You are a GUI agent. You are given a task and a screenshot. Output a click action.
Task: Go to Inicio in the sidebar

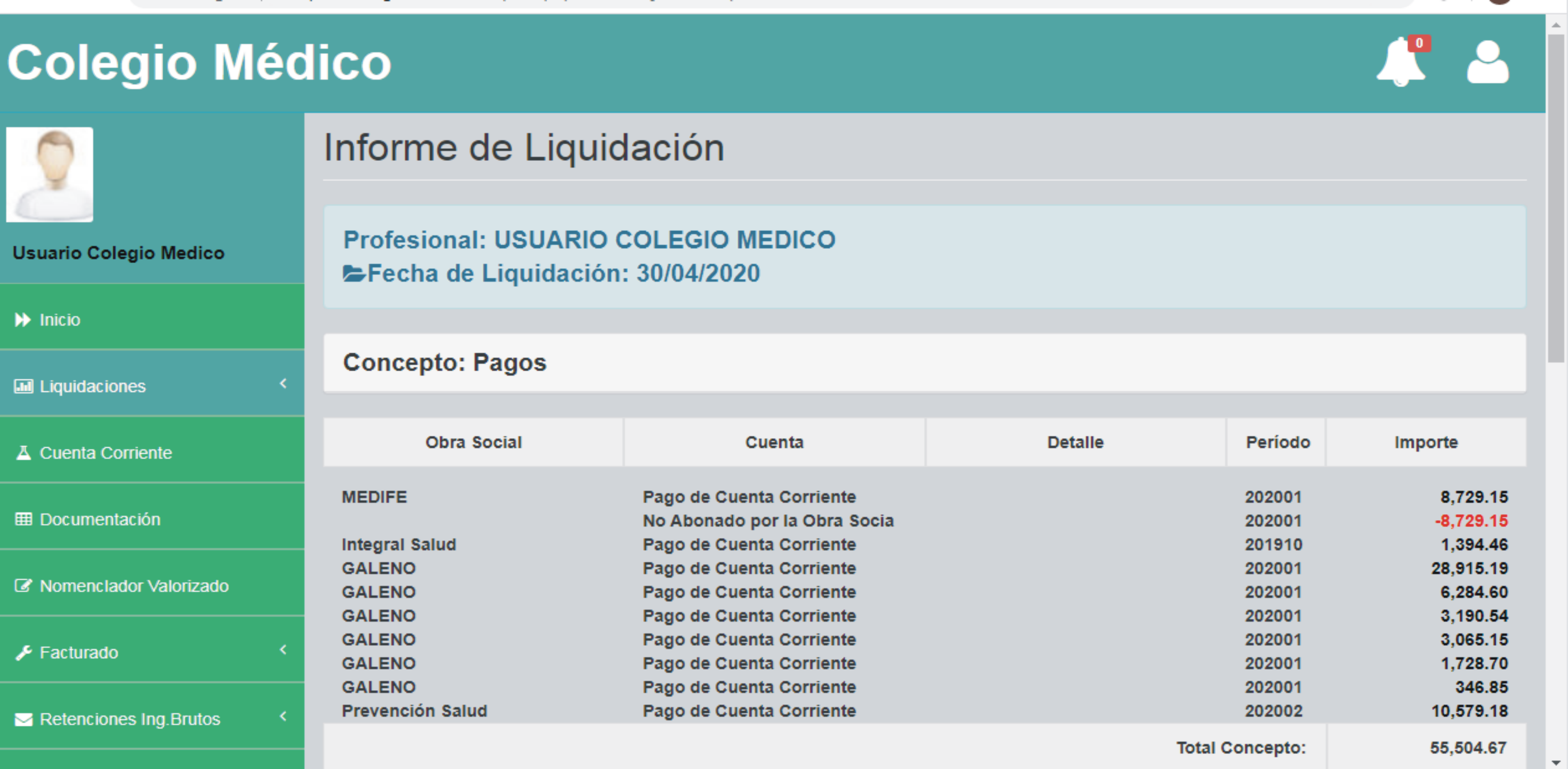(152, 317)
